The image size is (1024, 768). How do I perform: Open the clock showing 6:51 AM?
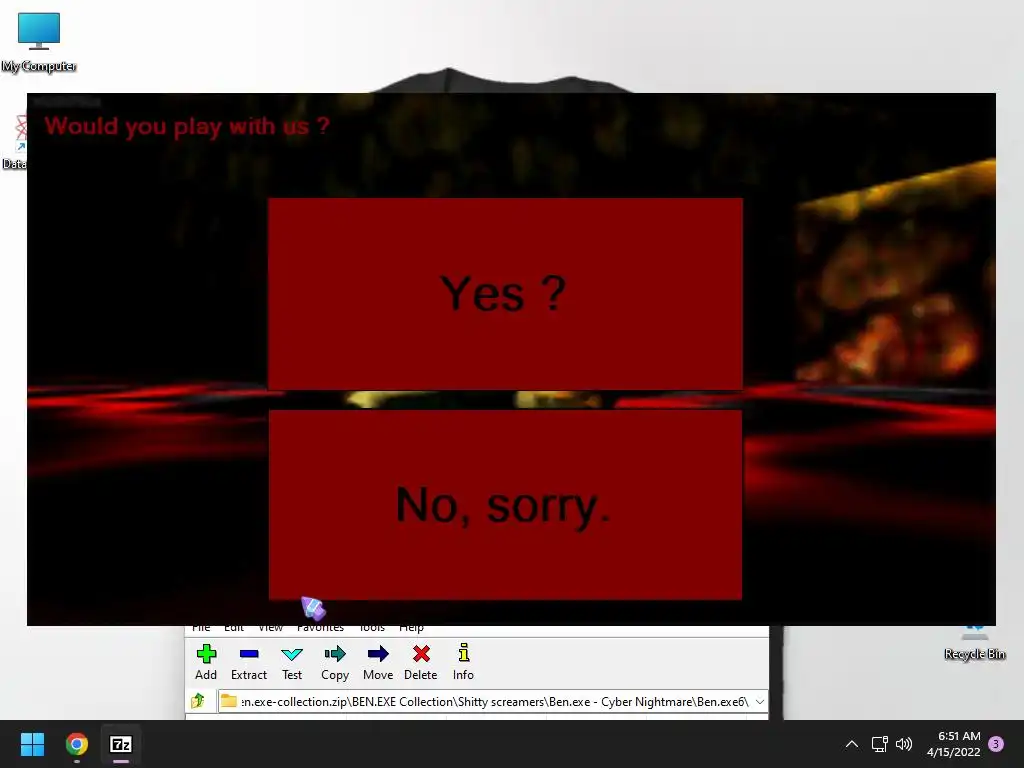tap(953, 744)
